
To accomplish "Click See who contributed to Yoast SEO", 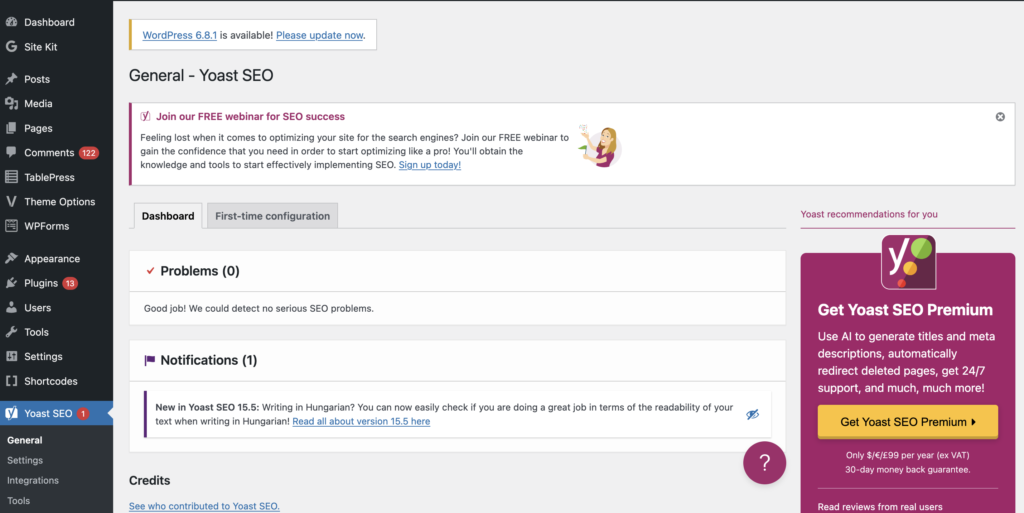I will (x=204, y=506).
